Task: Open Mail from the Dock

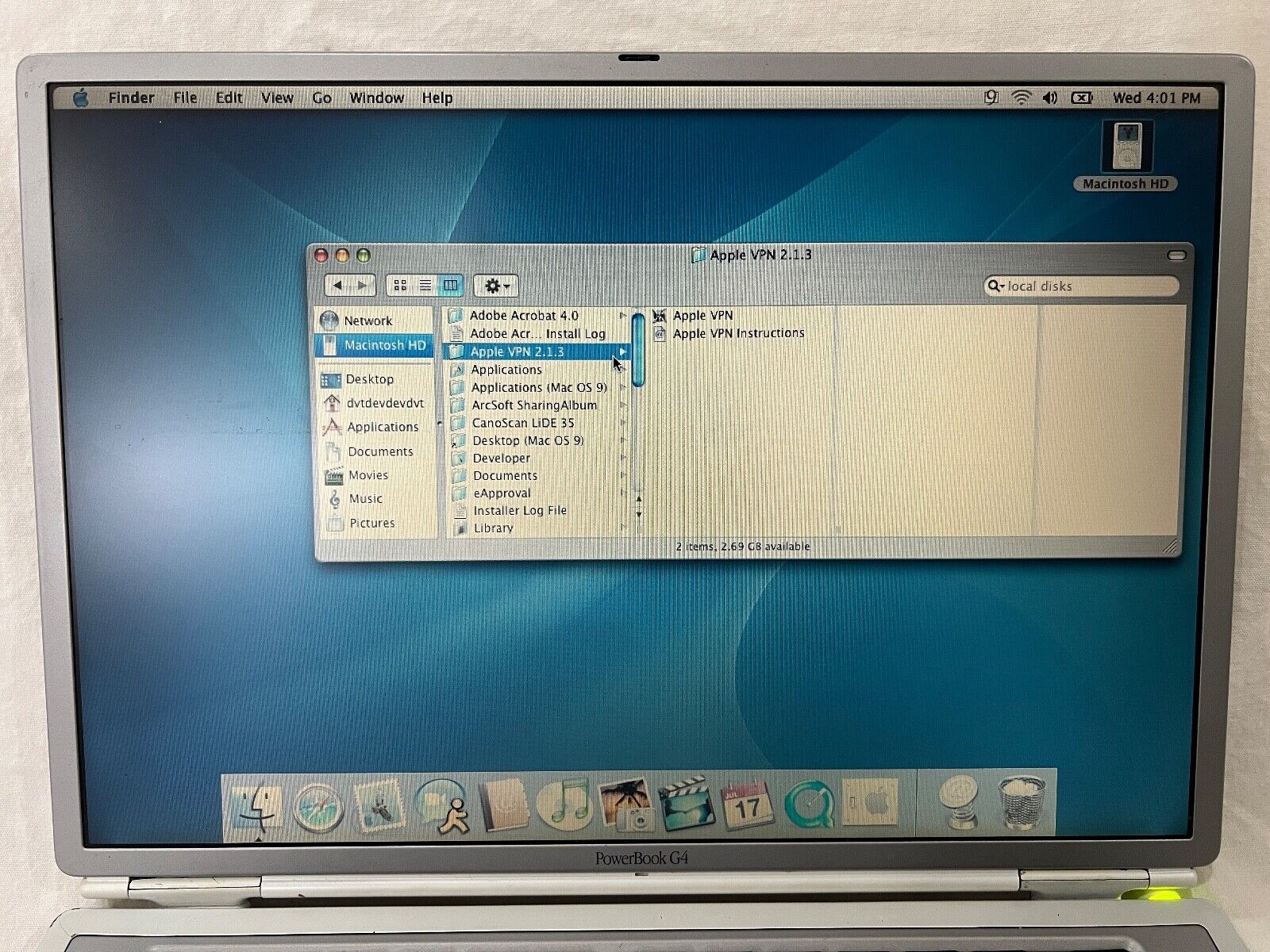Action: point(379,807)
